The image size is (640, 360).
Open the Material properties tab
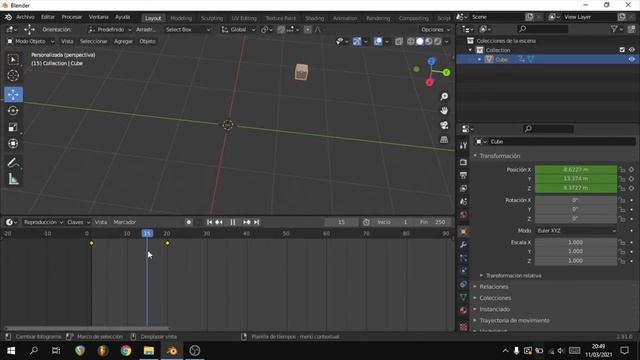[463, 310]
